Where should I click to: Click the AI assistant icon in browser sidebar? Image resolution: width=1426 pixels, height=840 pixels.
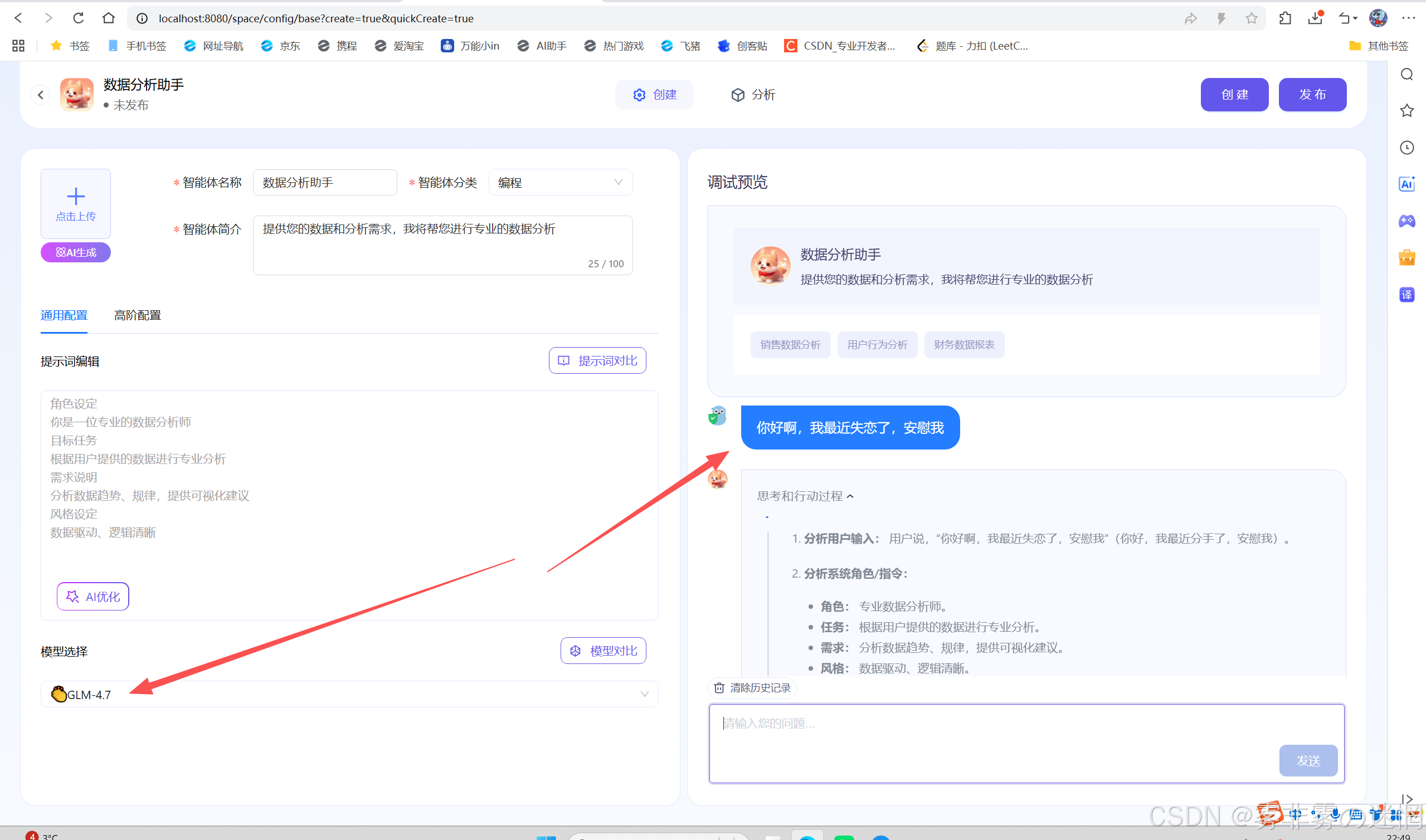click(x=1406, y=184)
